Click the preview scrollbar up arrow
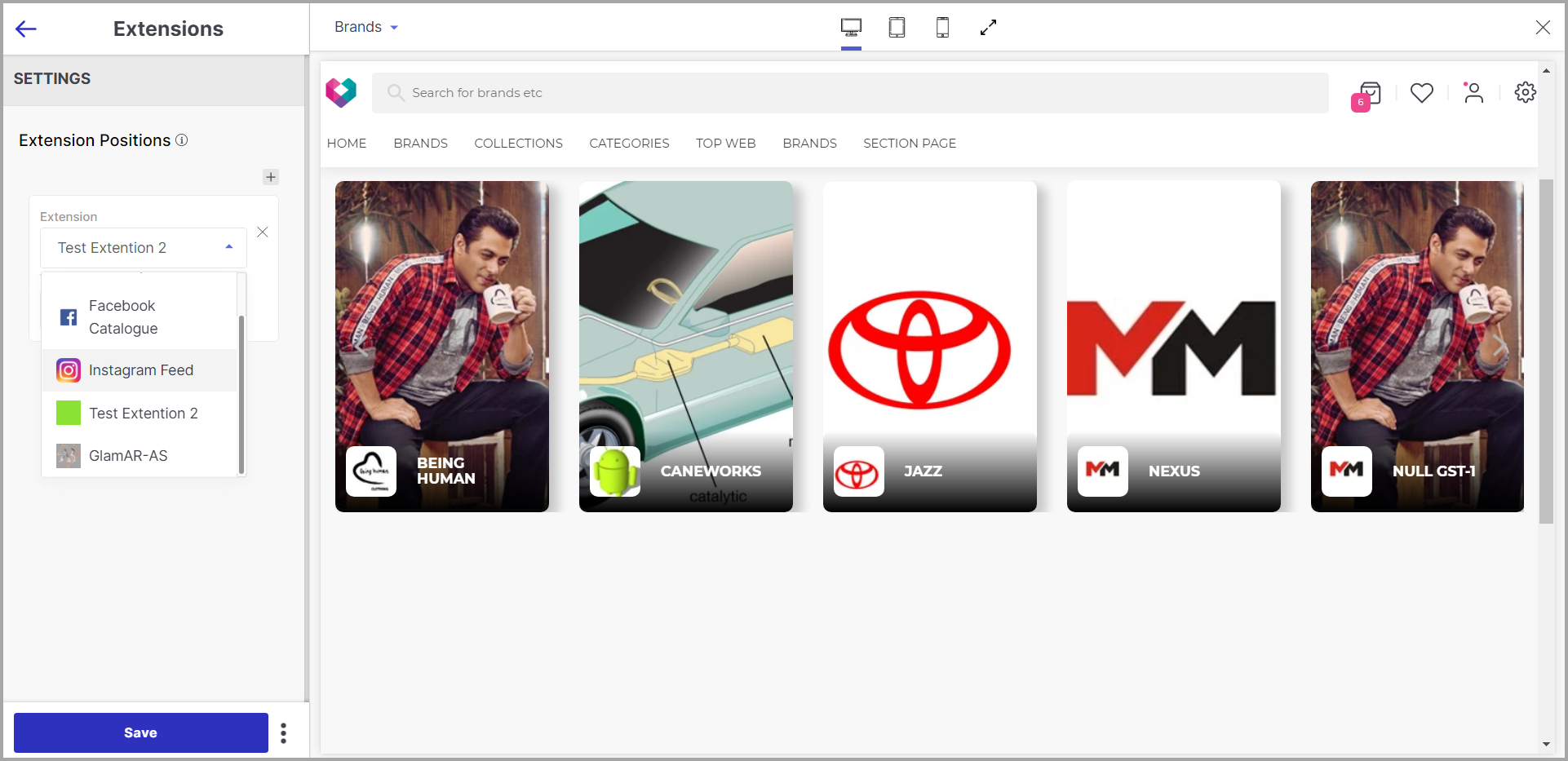The image size is (1568, 761). [x=1546, y=71]
